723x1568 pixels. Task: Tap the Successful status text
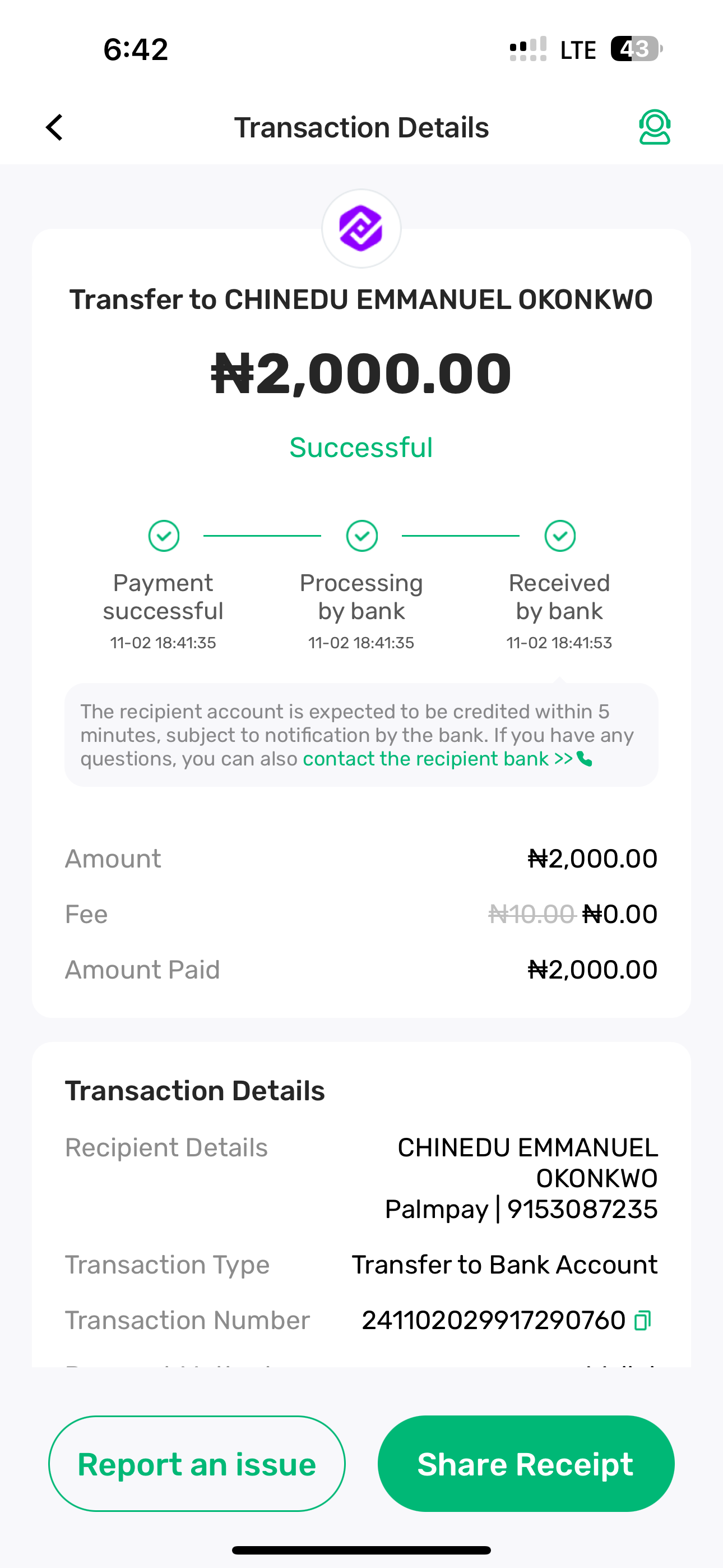tap(361, 448)
